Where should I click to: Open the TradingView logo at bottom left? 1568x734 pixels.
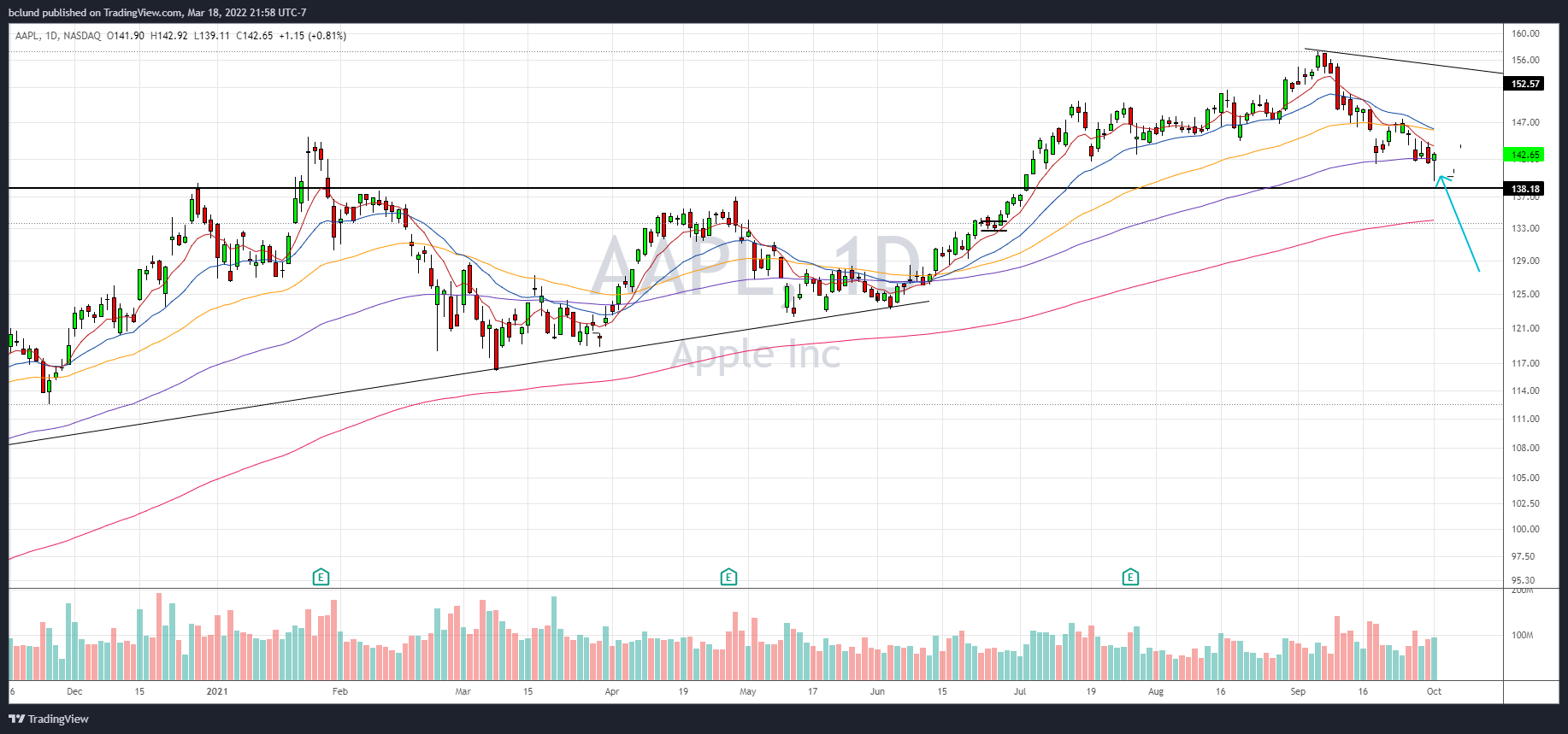(x=49, y=719)
